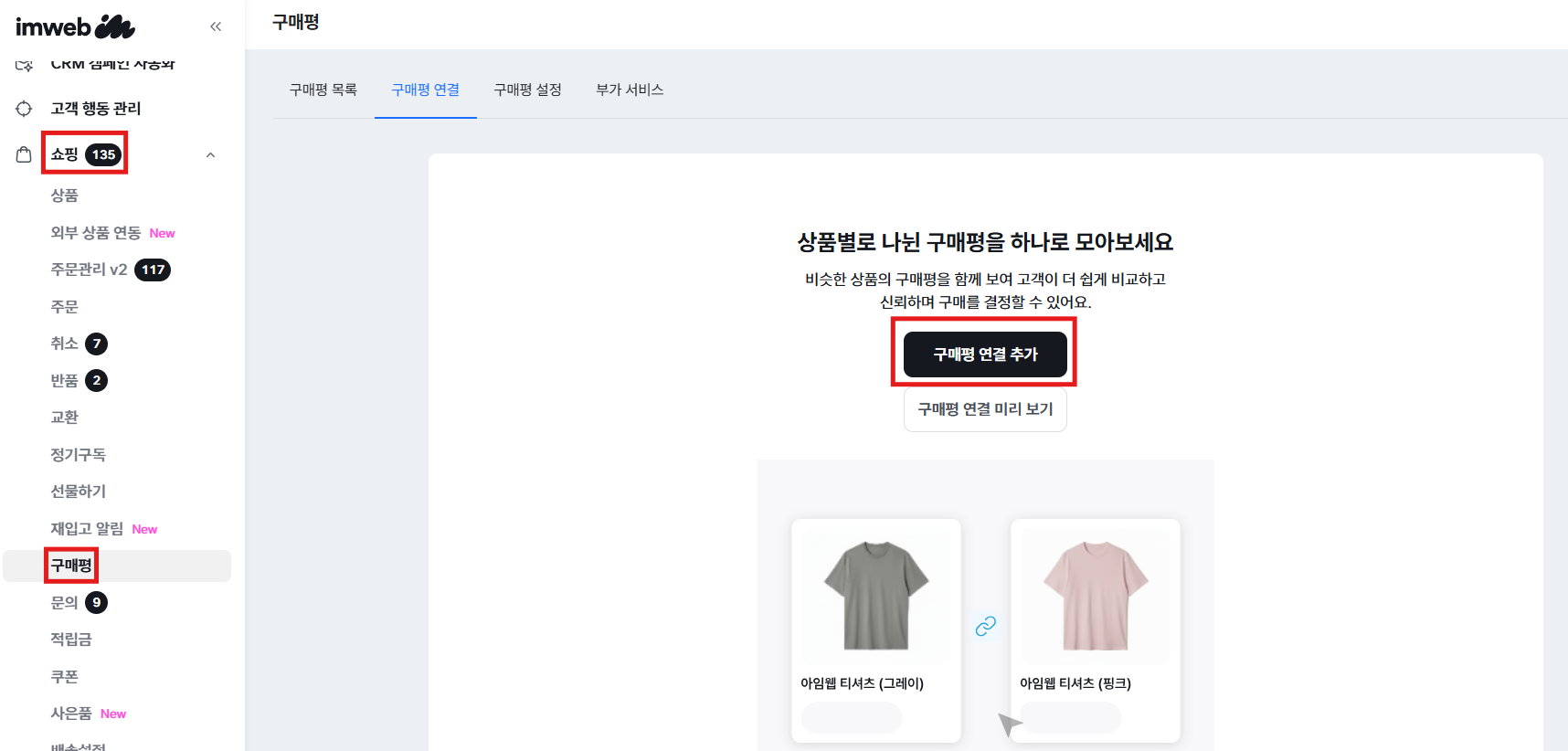Click the imweb logo
This screenshot has height=751, width=1568.
tap(75, 26)
